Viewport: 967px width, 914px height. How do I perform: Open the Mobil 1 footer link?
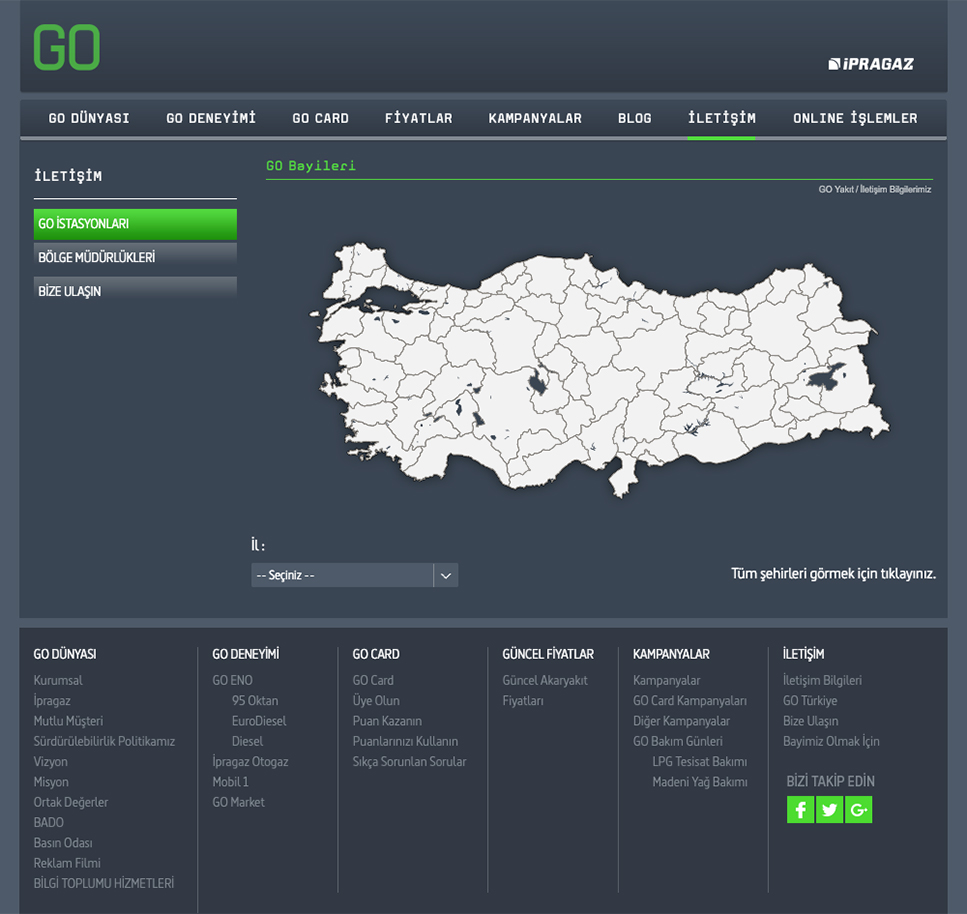pos(231,782)
